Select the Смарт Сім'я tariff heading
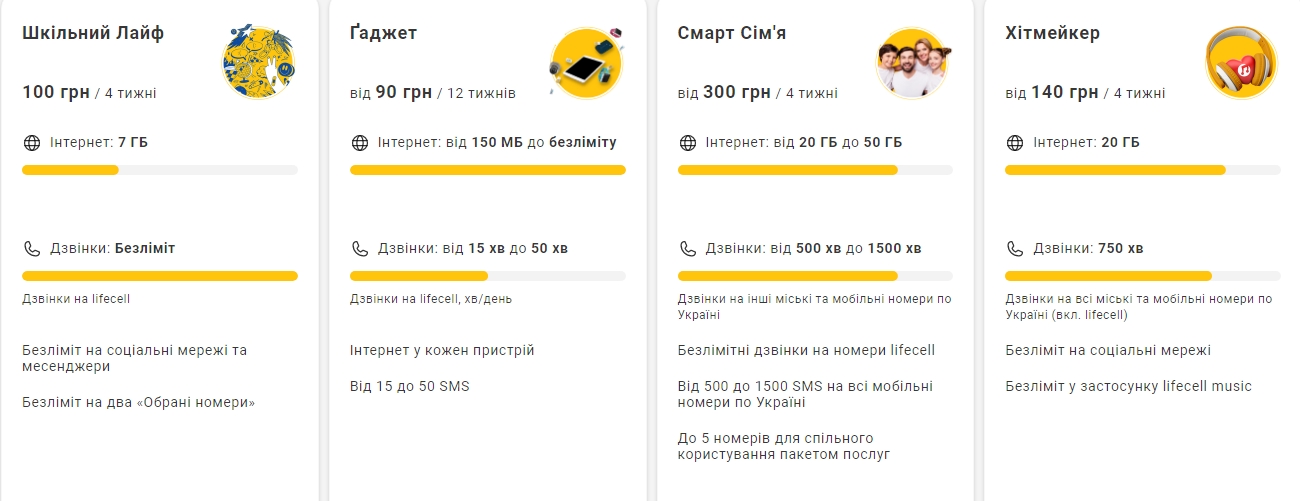Image resolution: width=1300 pixels, height=501 pixels. [x=732, y=33]
